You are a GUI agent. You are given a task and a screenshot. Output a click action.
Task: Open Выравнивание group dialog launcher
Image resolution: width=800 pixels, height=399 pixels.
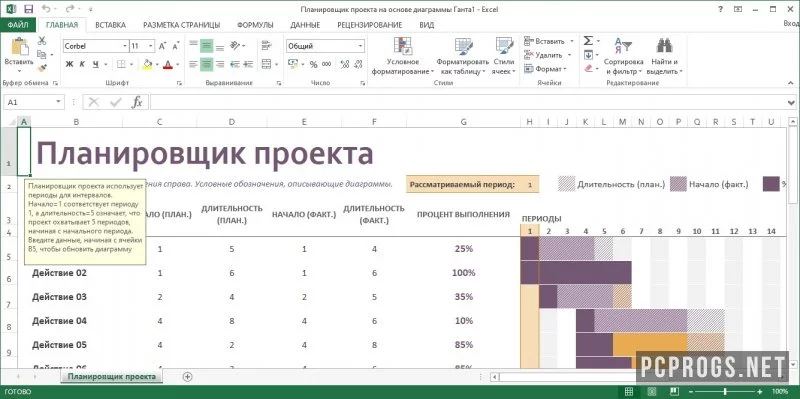280,83
